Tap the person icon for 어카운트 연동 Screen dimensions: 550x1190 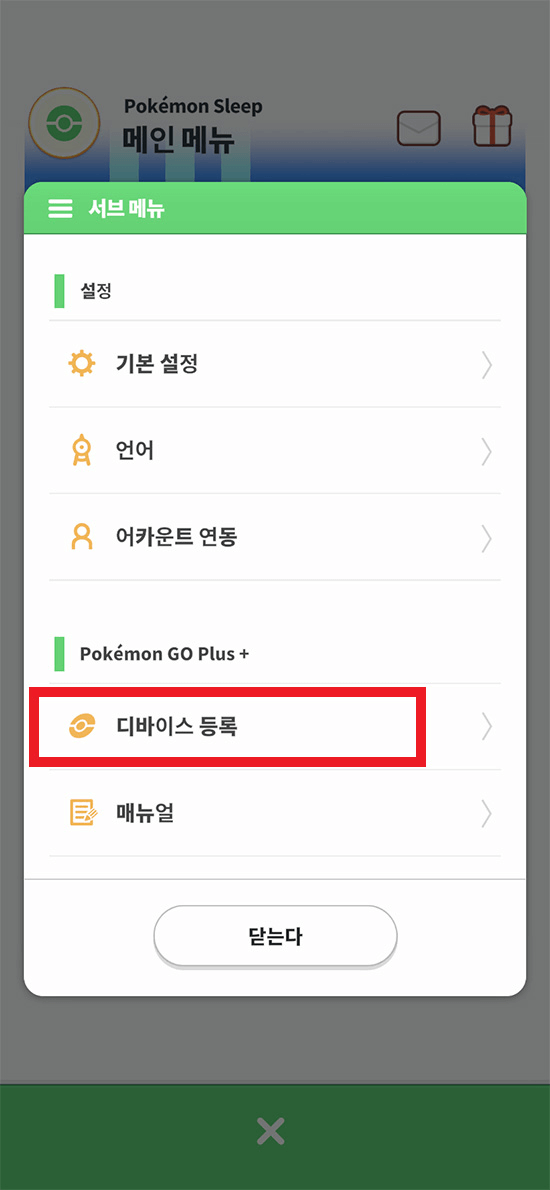(81, 537)
